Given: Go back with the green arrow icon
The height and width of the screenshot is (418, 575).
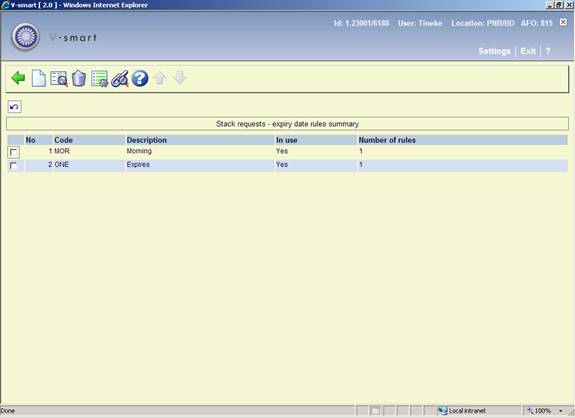Looking at the screenshot, I should click(x=18, y=78).
